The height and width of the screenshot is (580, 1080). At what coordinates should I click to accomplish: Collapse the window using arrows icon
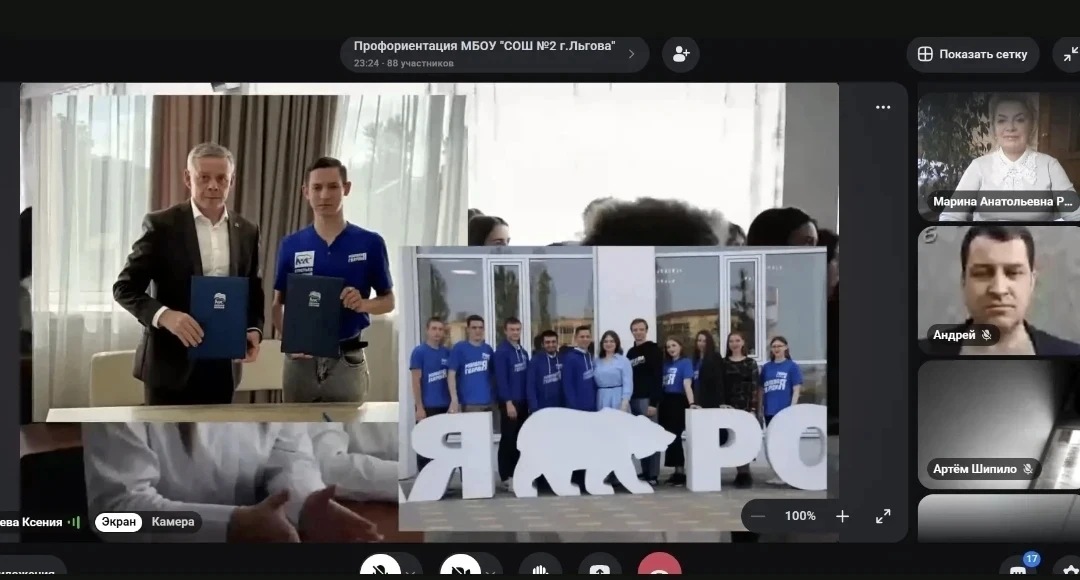point(1070,54)
